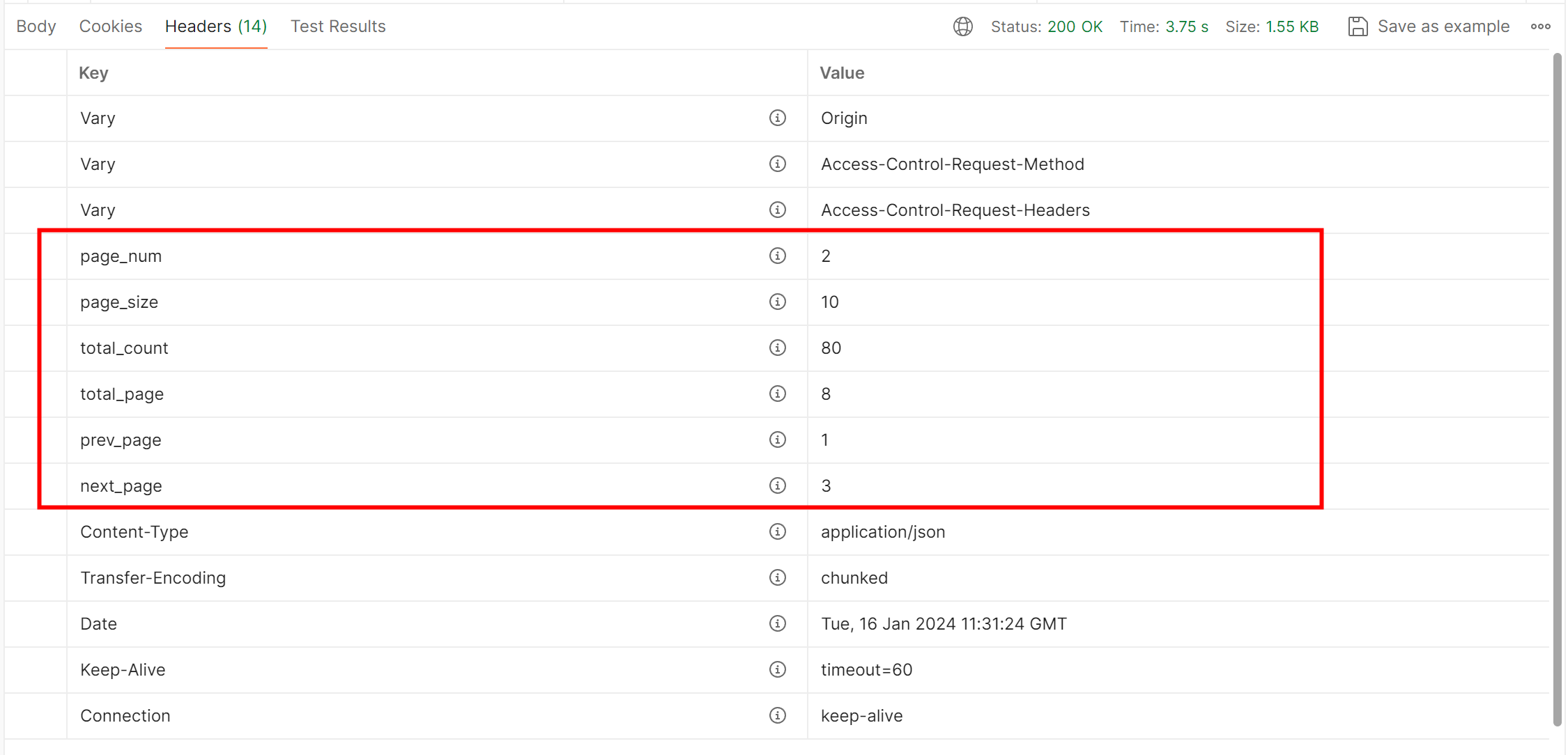The width and height of the screenshot is (1568, 755).
Task: Click info icon next to Keep-Alive
Action: pos(778,669)
